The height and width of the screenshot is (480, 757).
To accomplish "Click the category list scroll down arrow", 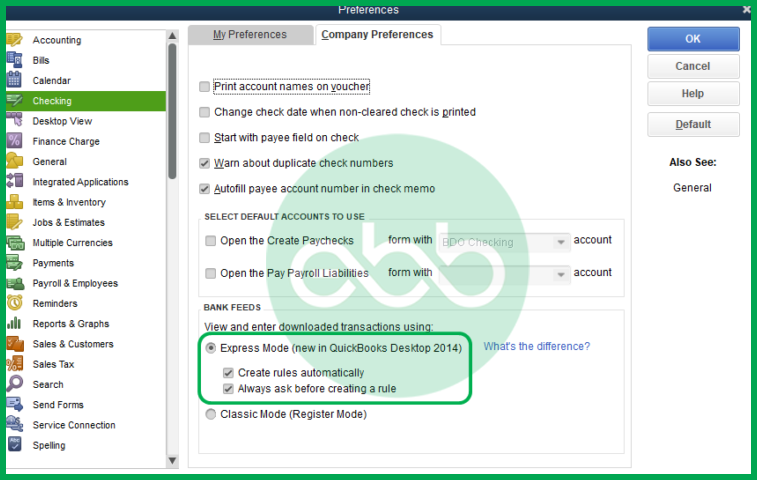I will coord(172,461).
